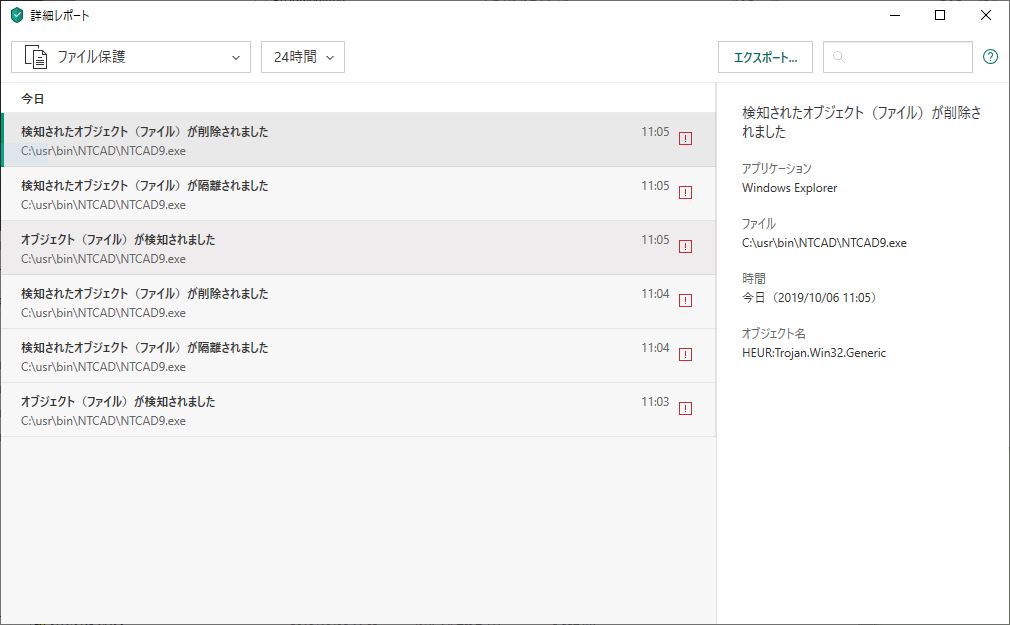This screenshot has width=1010, height=625.
Task: Select the 11:04 隔離されました event row
Action: tap(358, 356)
